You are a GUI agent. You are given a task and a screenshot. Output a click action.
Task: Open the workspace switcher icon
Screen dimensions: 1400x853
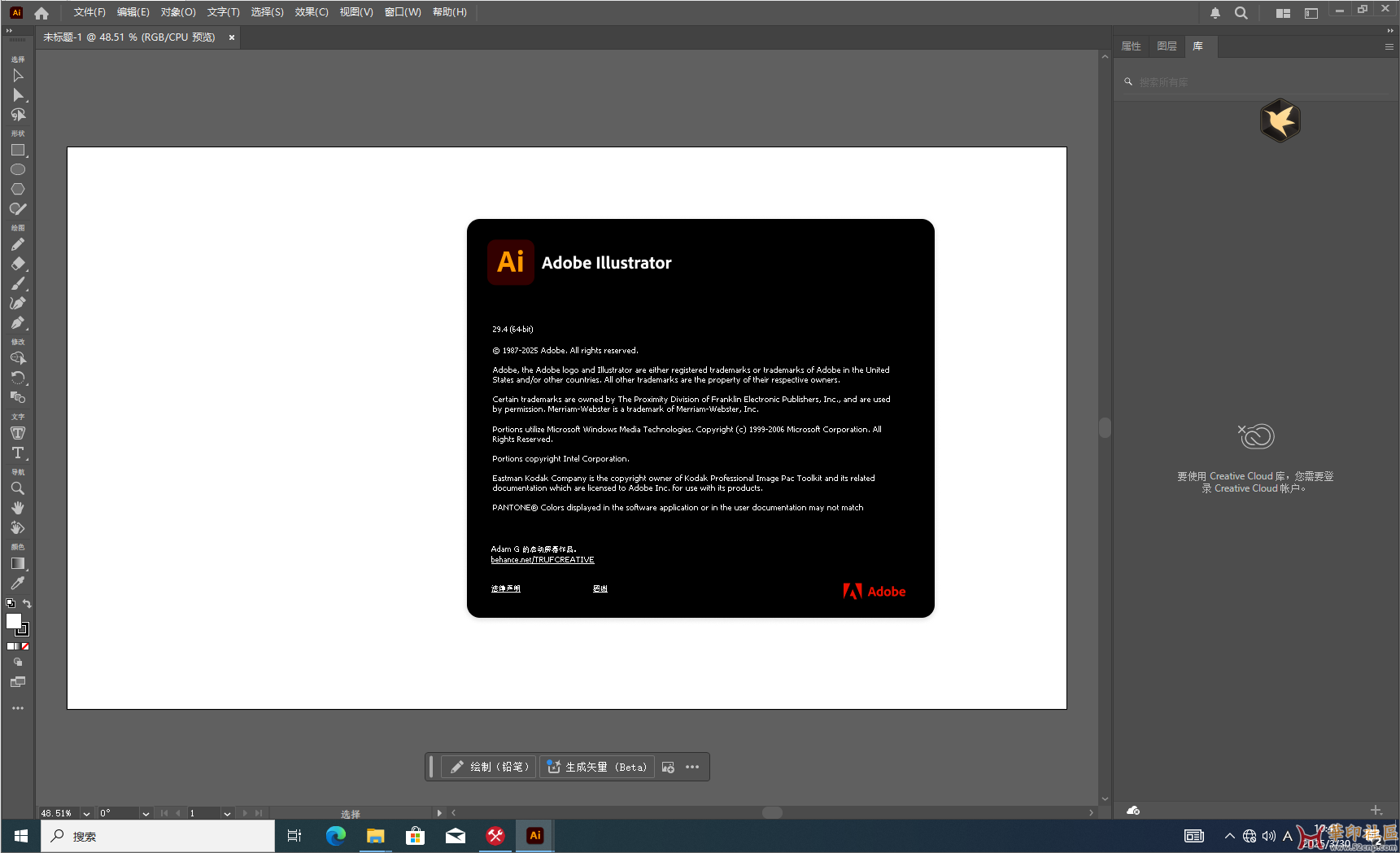1311,13
